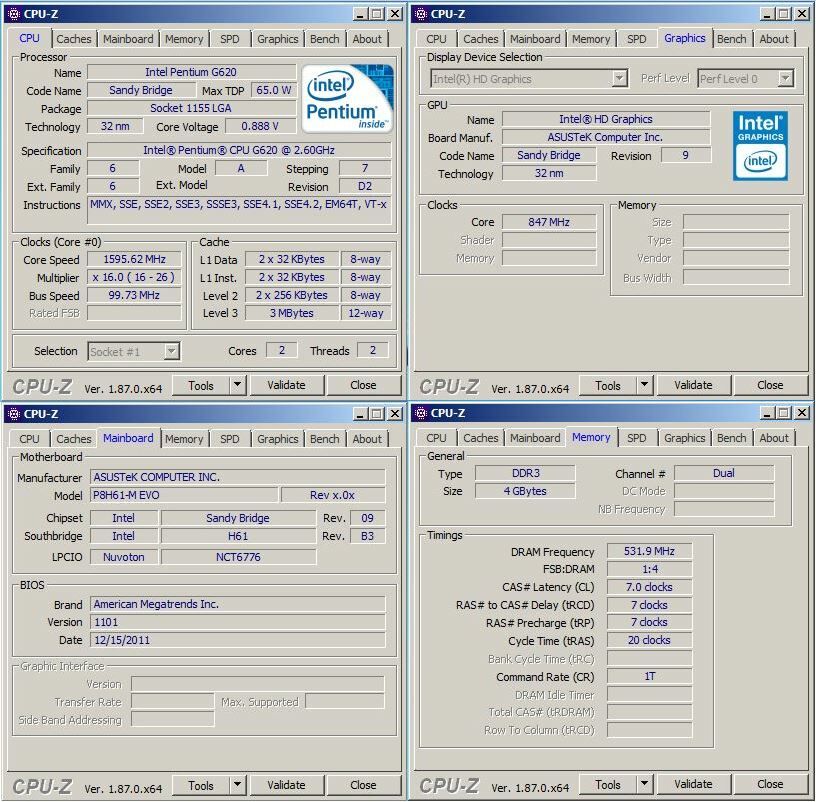Click the Close button in the Graphics window
The height and width of the screenshot is (802, 816).
(x=770, y=385)
